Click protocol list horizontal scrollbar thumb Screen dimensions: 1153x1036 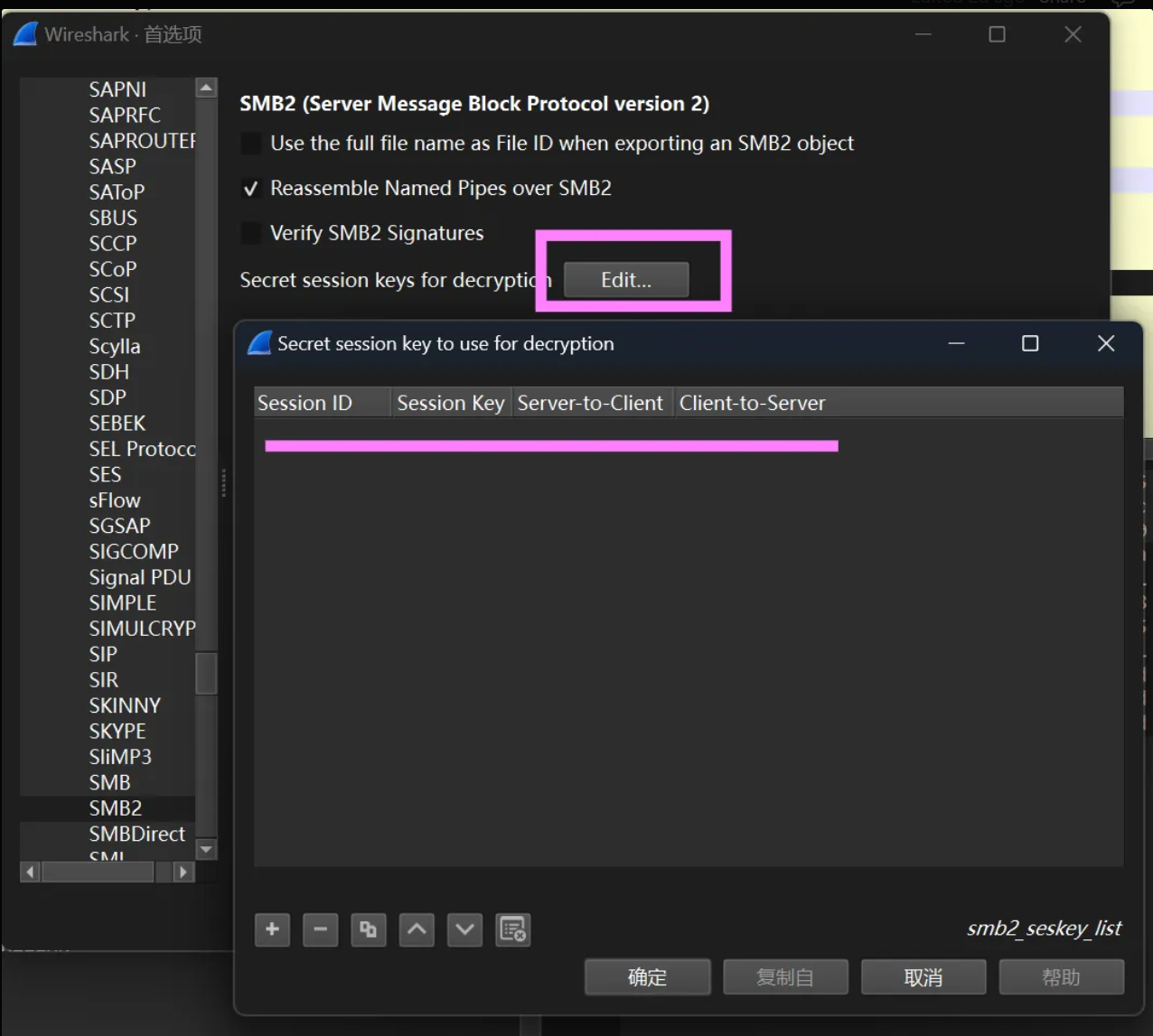tap(98, 872)
